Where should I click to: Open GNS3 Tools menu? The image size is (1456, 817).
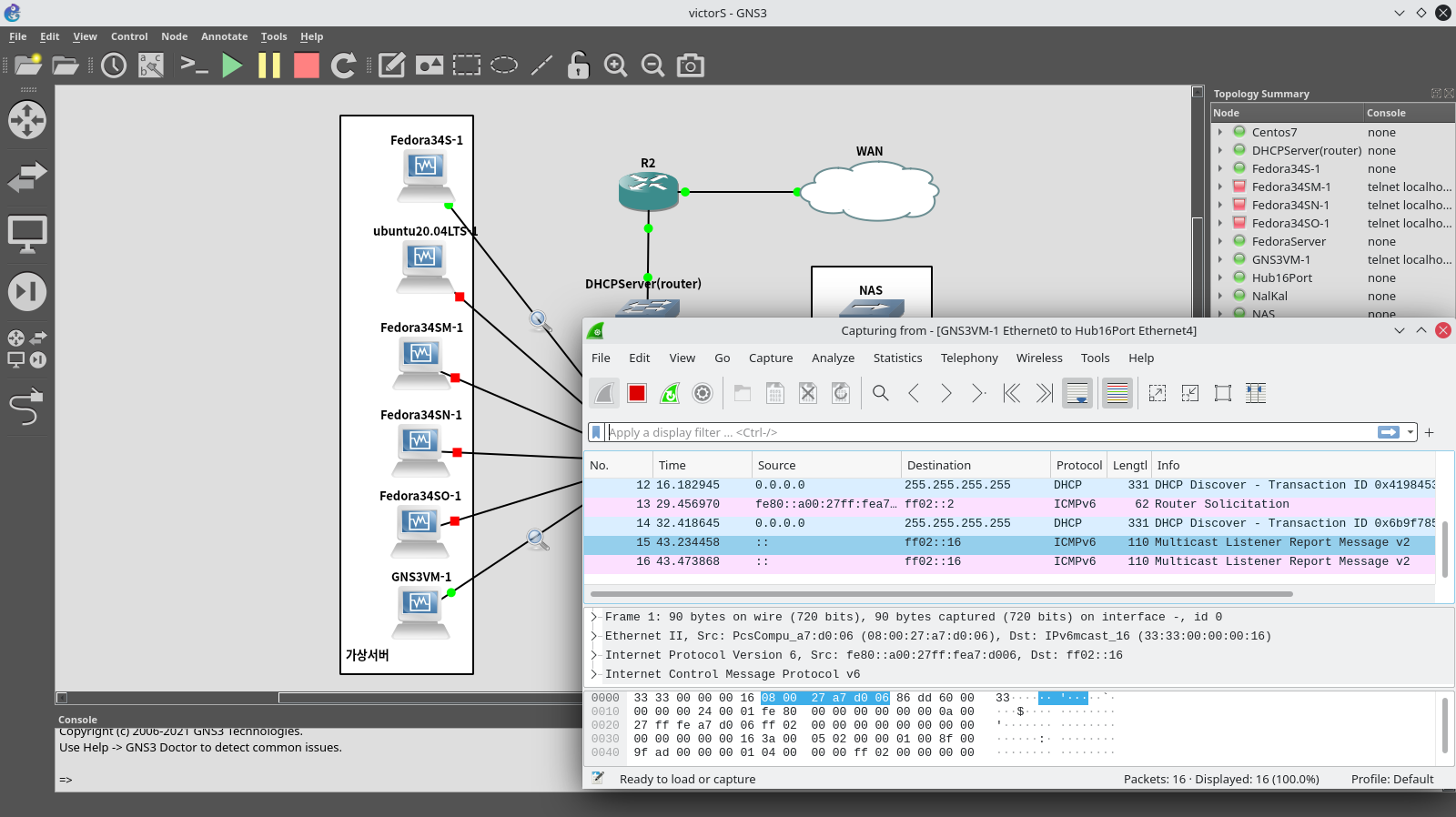274,36
